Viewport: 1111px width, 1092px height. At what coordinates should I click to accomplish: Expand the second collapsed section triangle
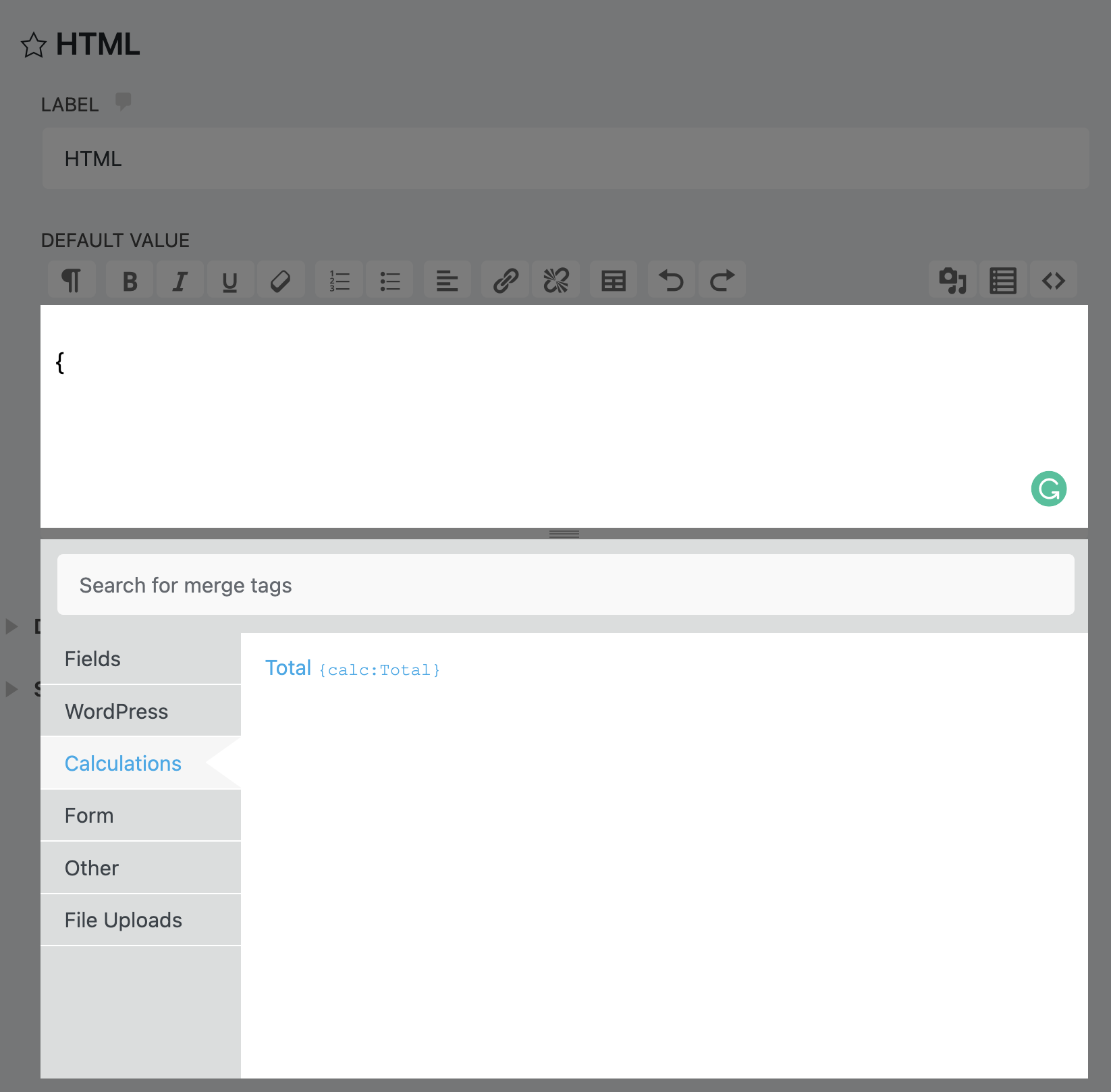coord(11,689)
